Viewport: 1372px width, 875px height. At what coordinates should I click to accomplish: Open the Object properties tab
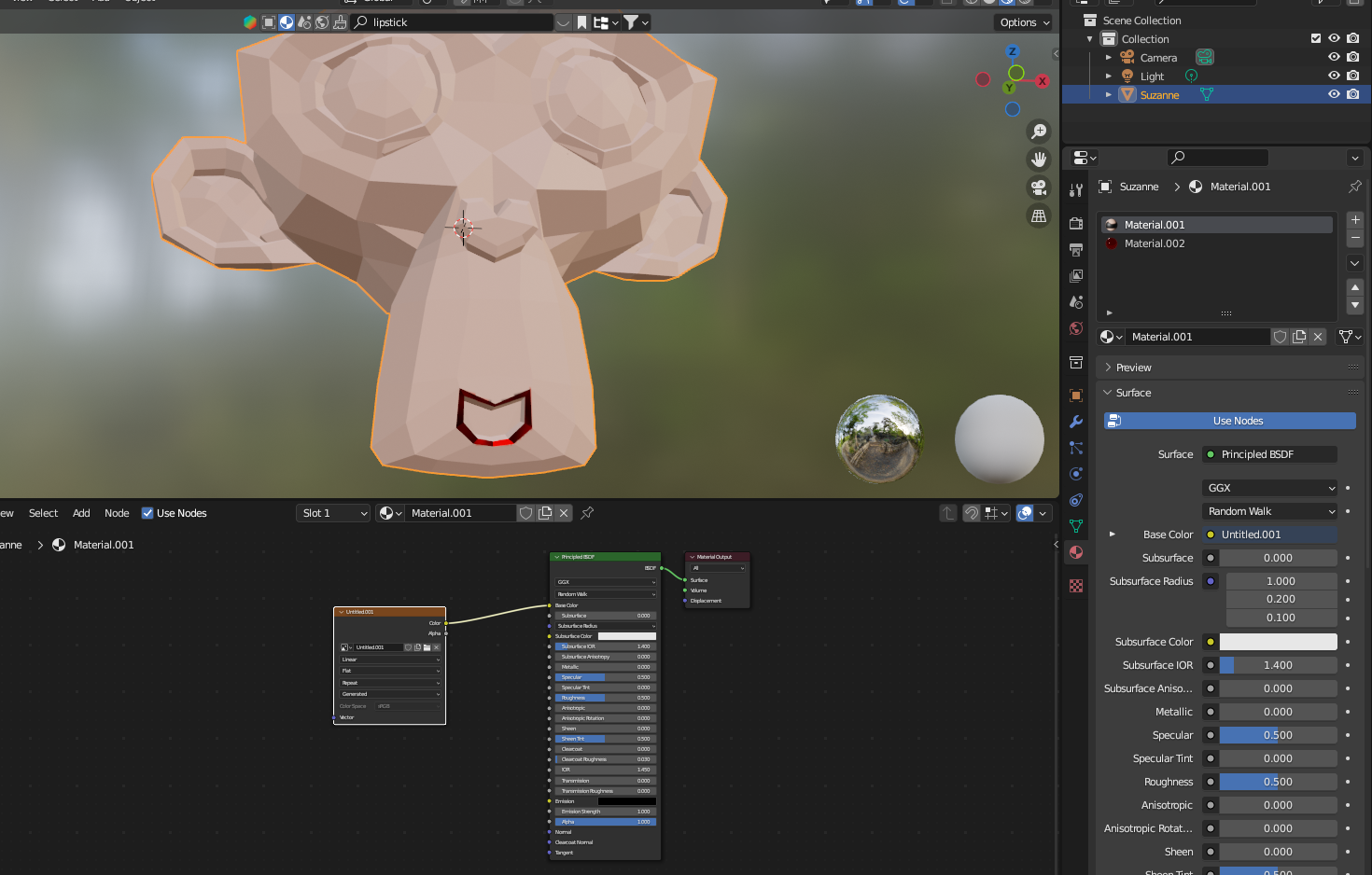pos(1076,396)
